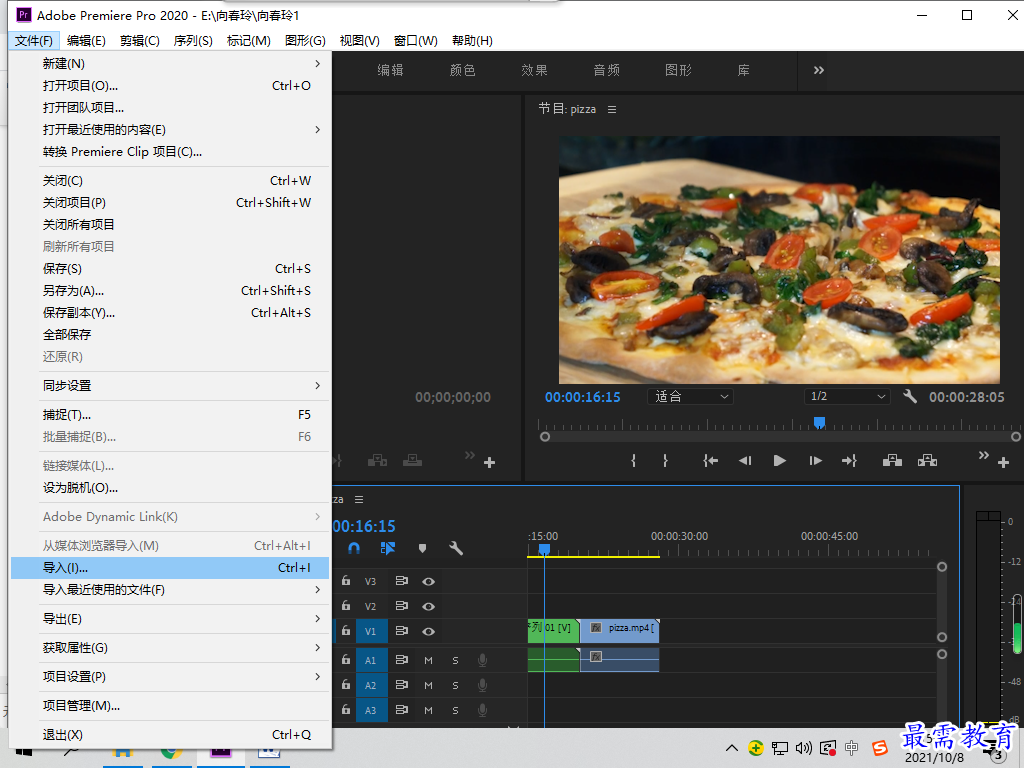Choose 保存(S) from File menu
This screenshot has width=1024, height=768.
(170, 268)
